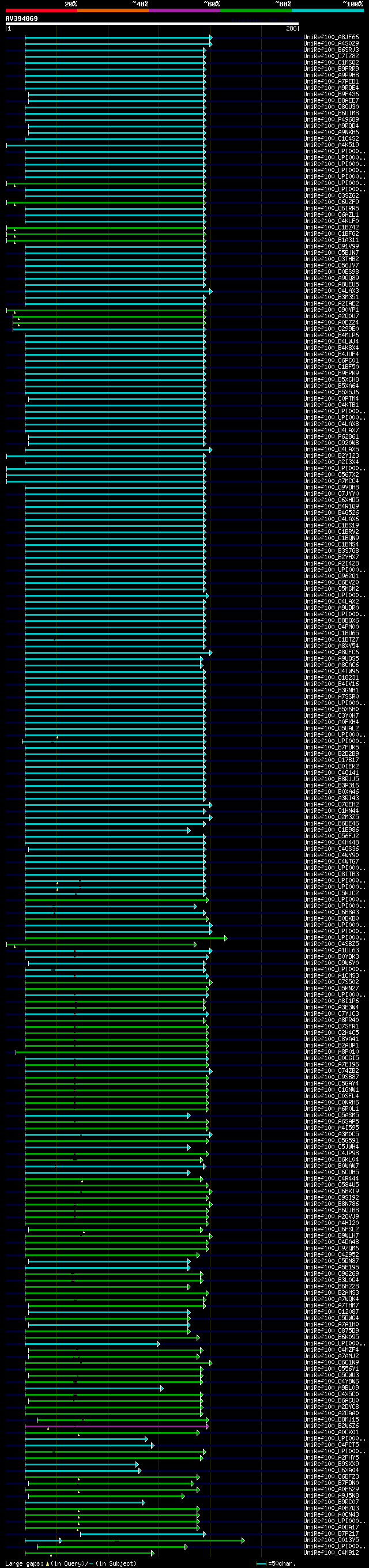
Task: Click the orange ~40% legend color bar
Action: [112, 10]
